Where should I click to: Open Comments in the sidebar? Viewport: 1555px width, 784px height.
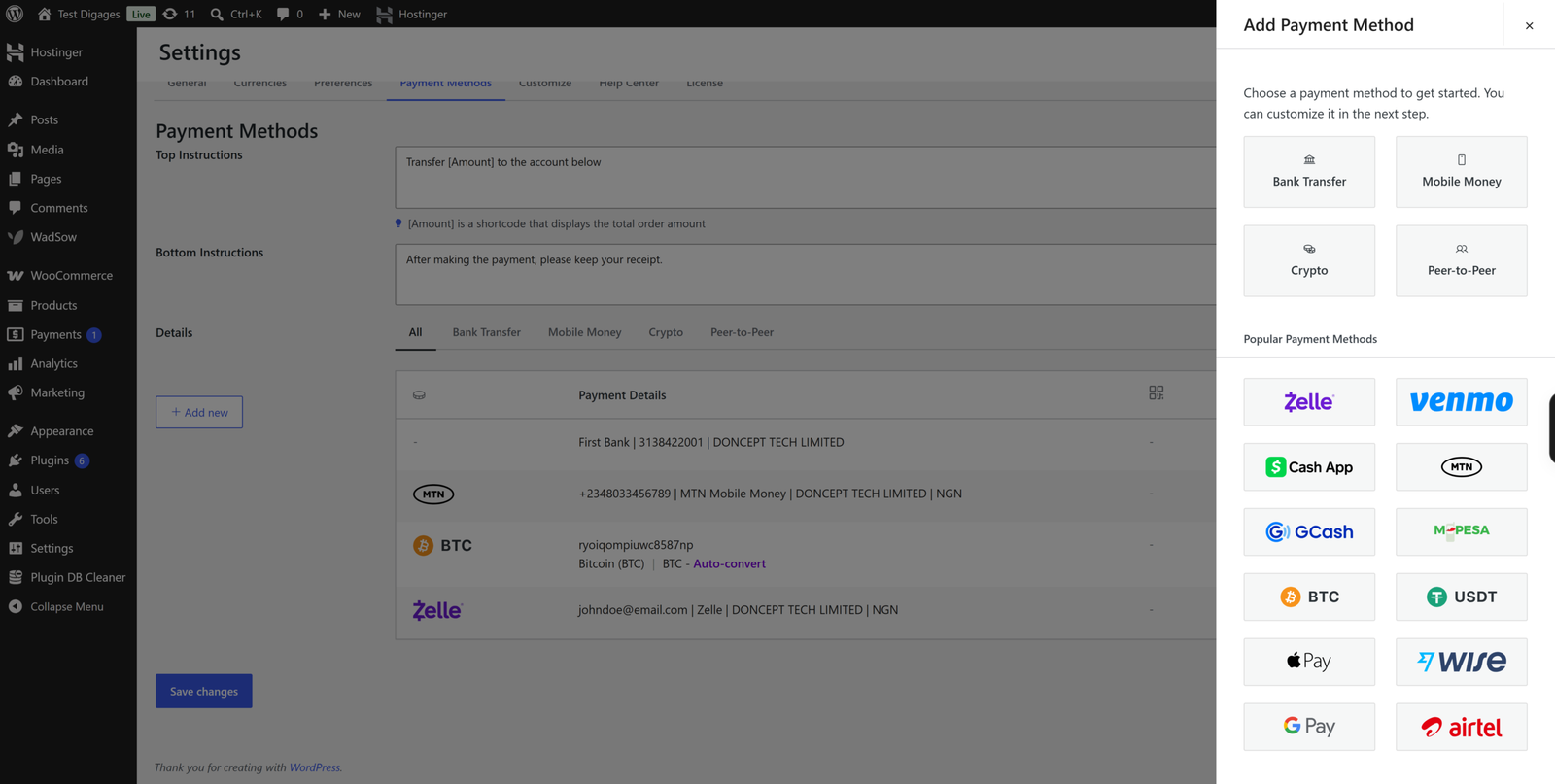point(68,208)
